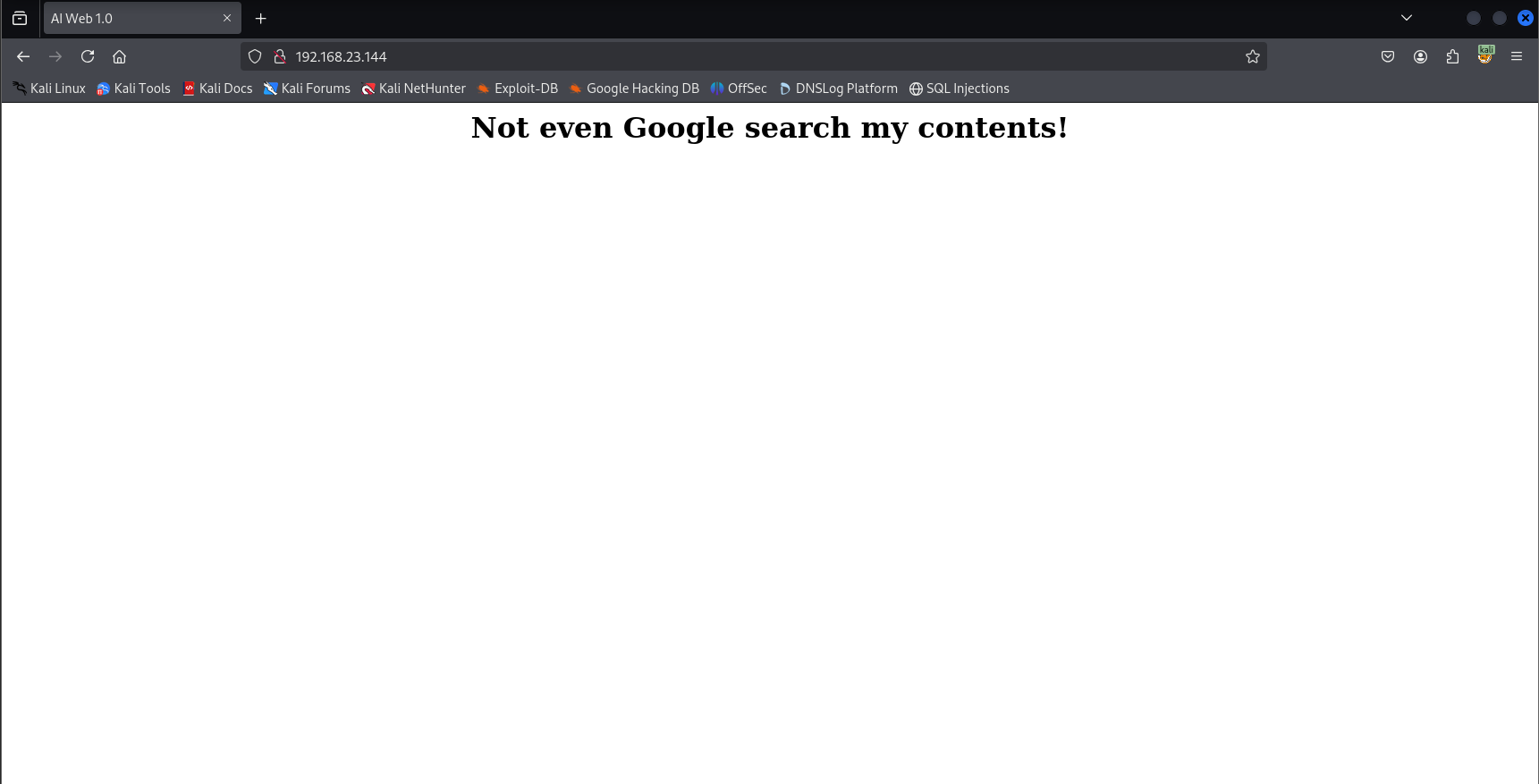Open the application hamburger menu

coord(1516,56)
